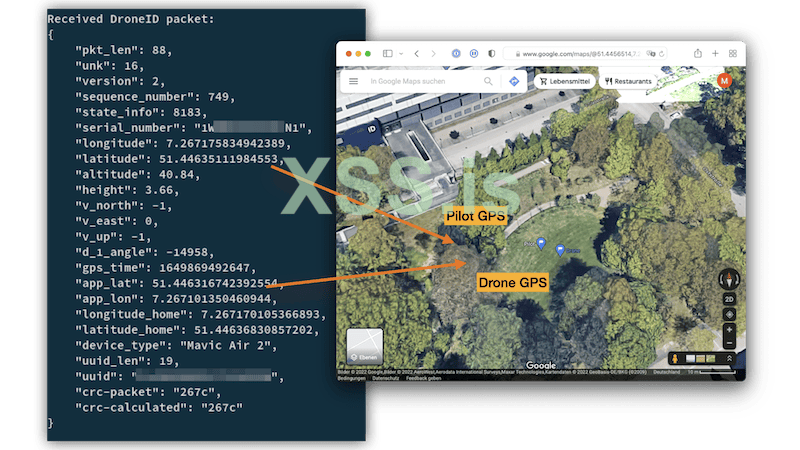Switch the map to 2D view
This screenshot has height=450, width=800.
(x=729, y=299)
